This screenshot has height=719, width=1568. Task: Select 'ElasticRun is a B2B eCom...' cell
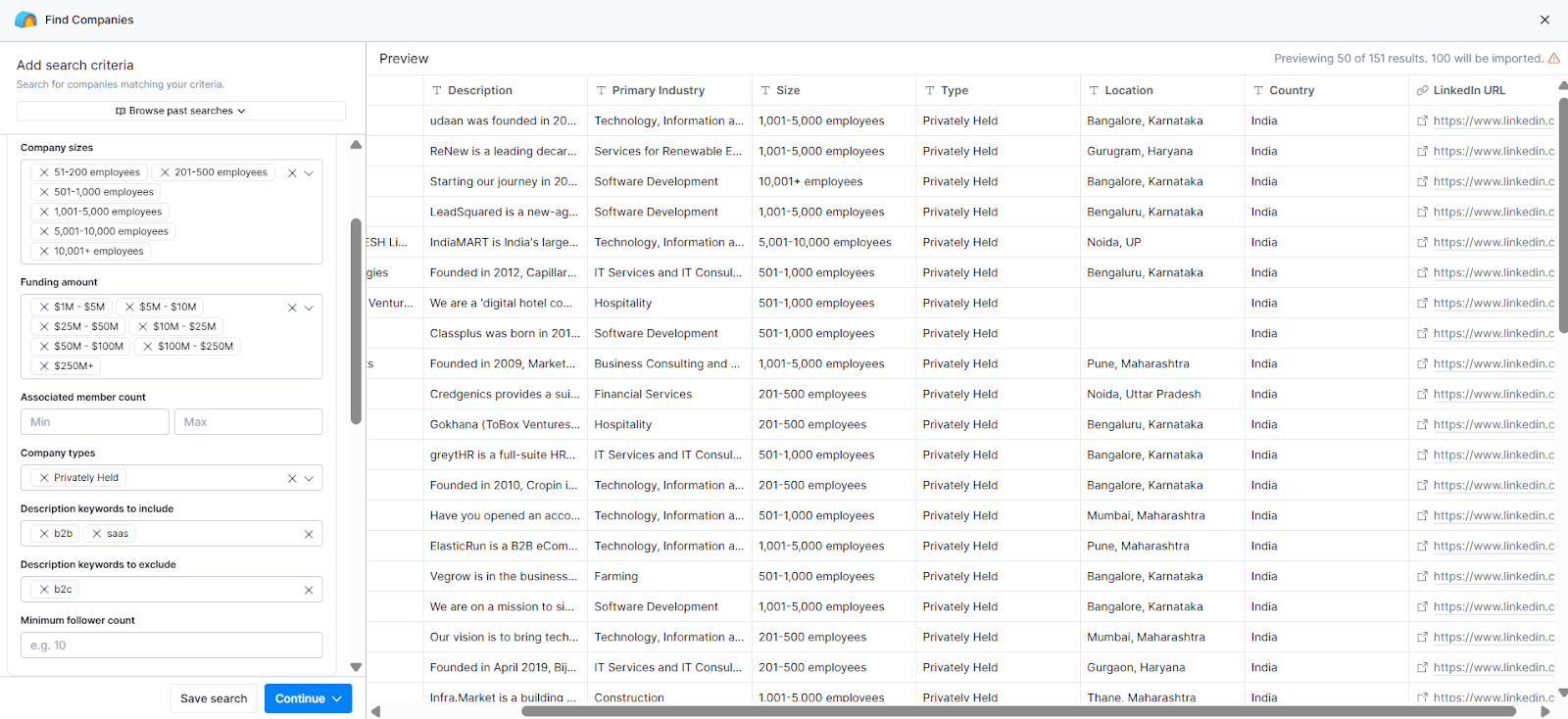(505, 547)
